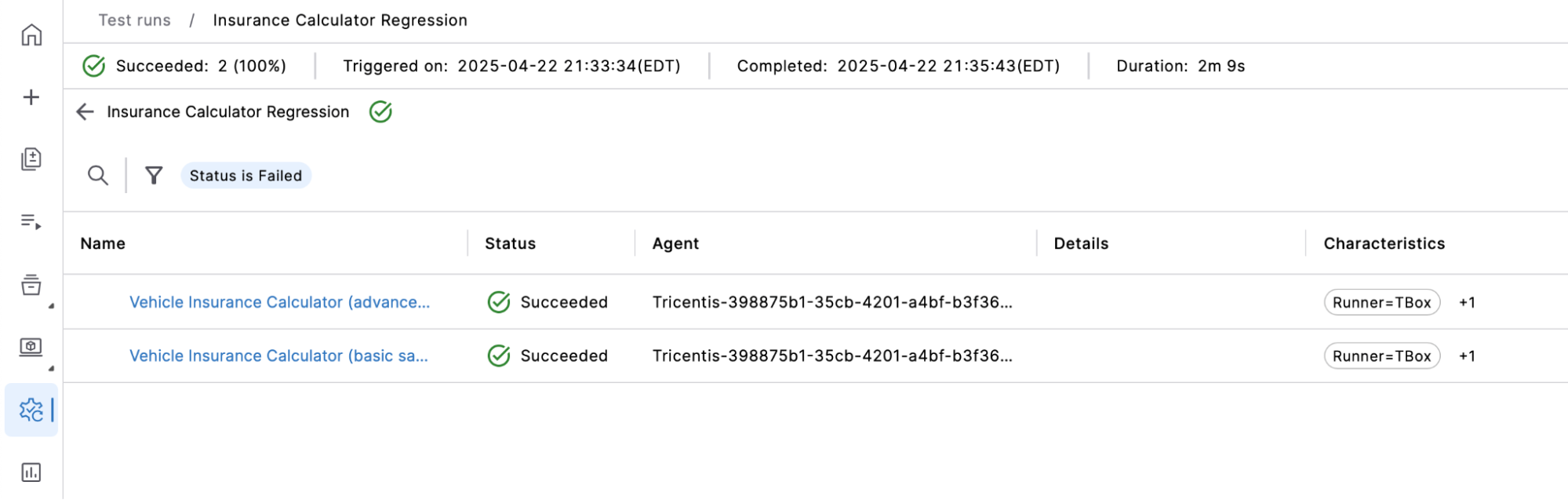Go back using the left arrow
This screenshot has width=1568, height=500.
coord(85,112)
